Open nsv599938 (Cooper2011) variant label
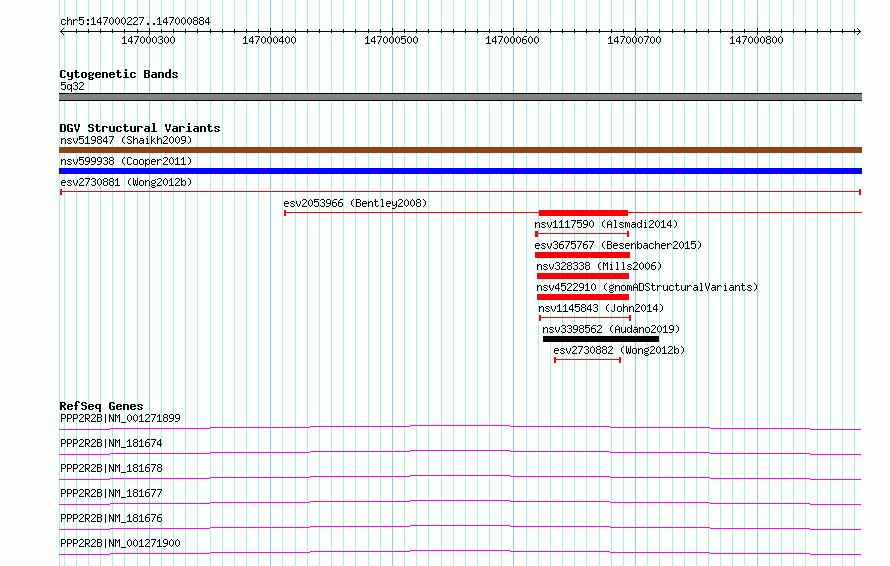 pos(126,161)
